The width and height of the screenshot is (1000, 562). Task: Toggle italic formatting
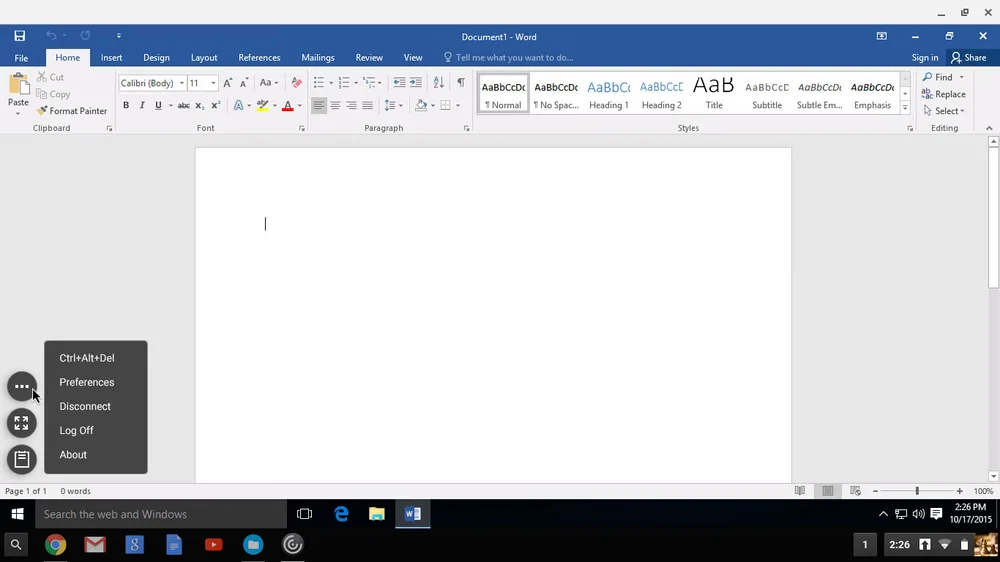tap(142, 105)
